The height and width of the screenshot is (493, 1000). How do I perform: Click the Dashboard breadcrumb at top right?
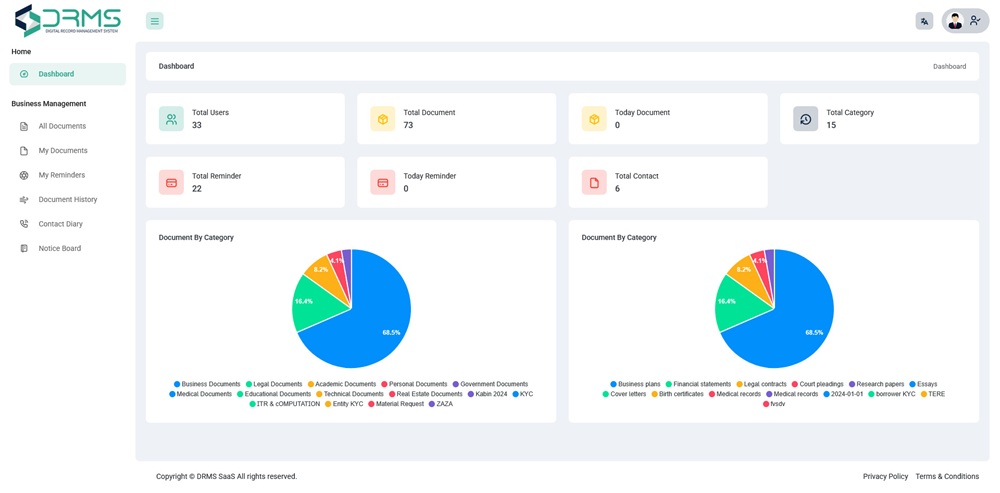click(x=949, y=67)
